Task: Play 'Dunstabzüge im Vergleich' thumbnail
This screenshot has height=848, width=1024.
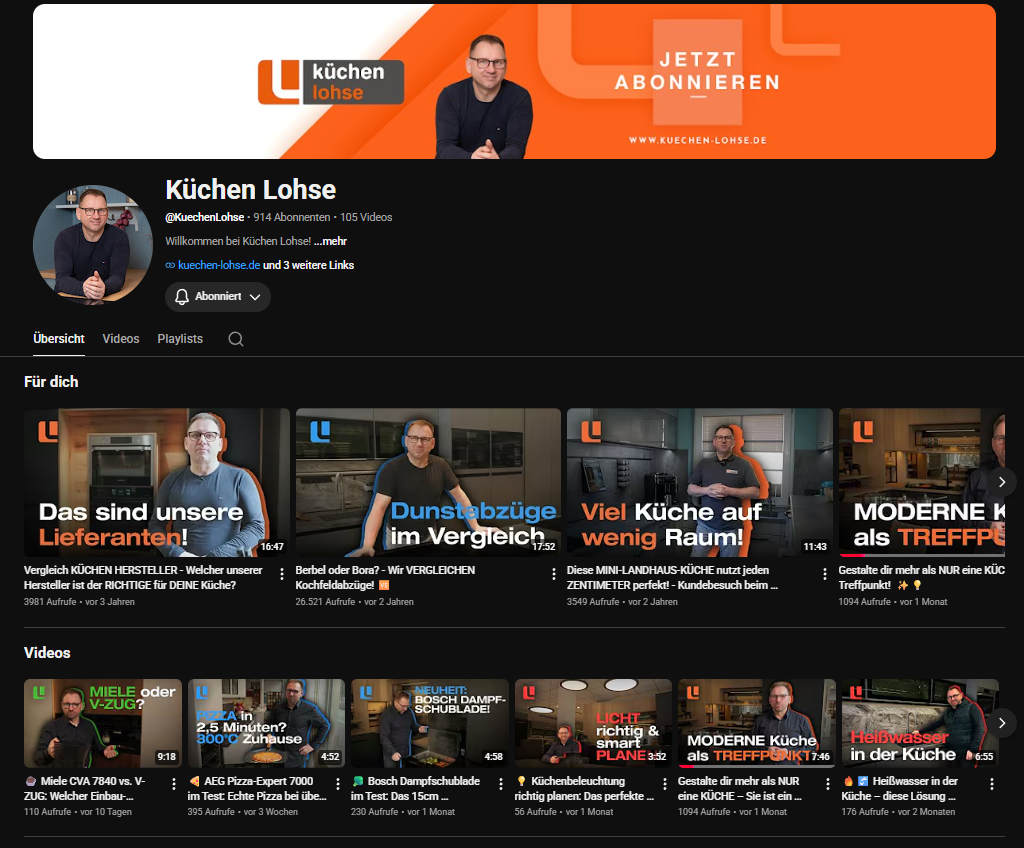Action: (x=428, y=483)
